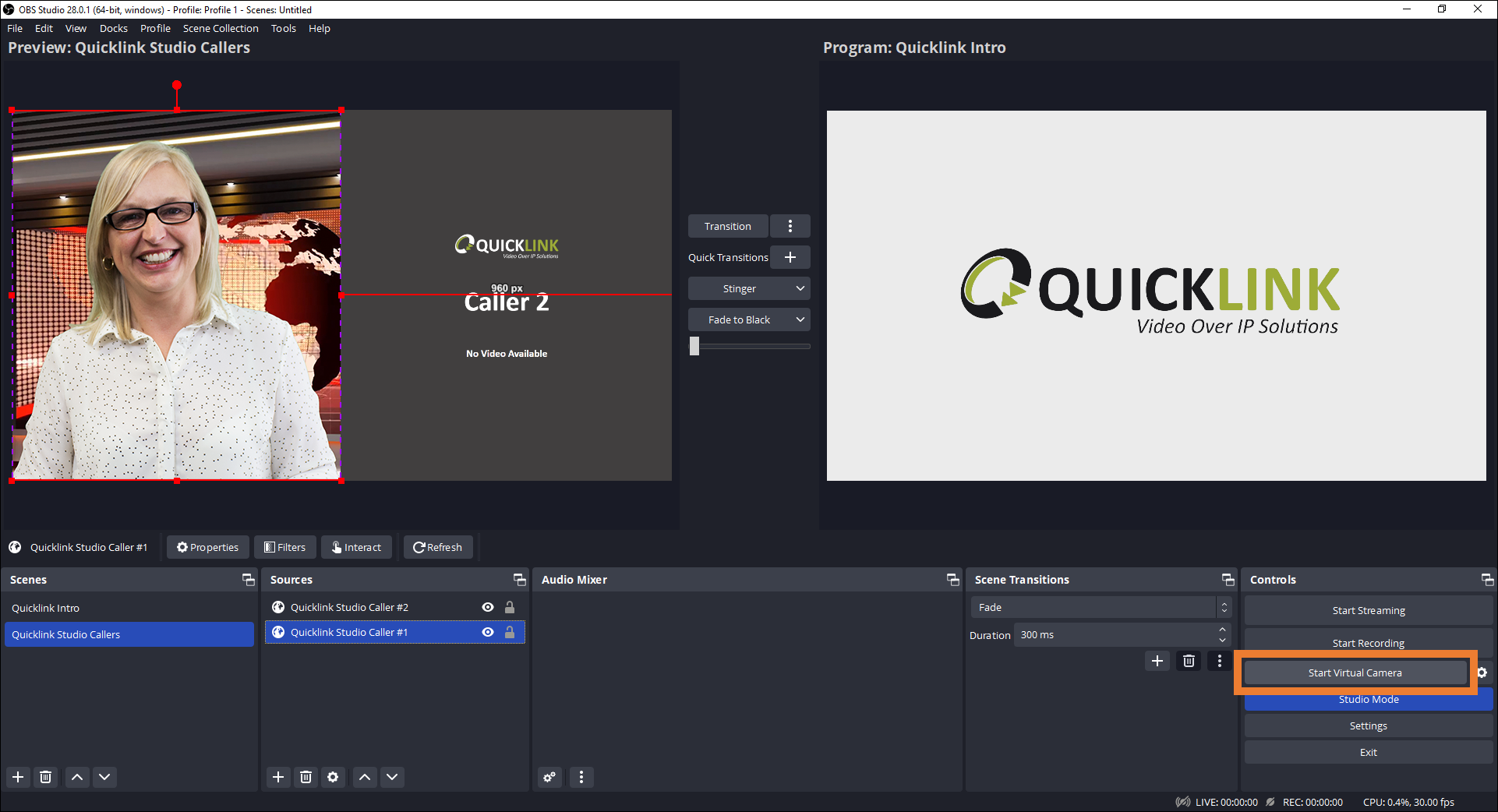Open the Profile menu
The image size is (1498, 812).
coord(155,28)
